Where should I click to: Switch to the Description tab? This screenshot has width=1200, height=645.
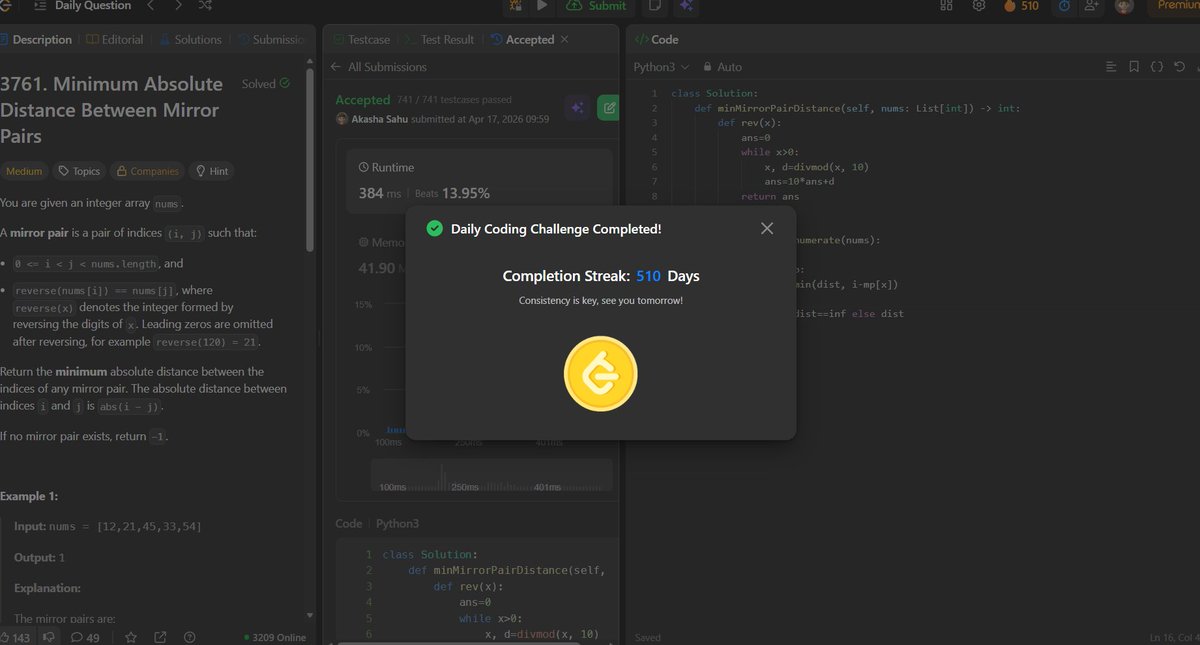tap(36, 40)
